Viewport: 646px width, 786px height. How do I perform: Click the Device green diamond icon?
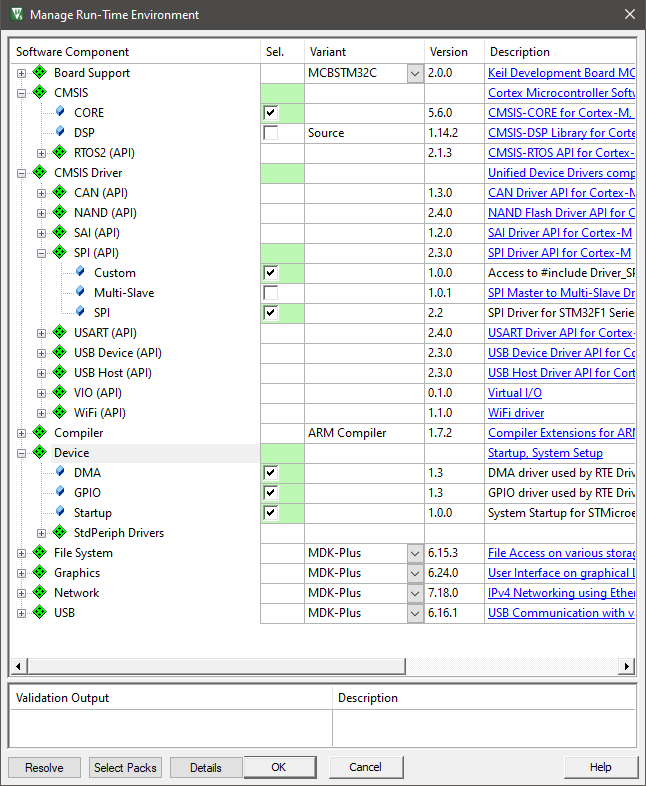pyautogui.click(x=40, y=452)
